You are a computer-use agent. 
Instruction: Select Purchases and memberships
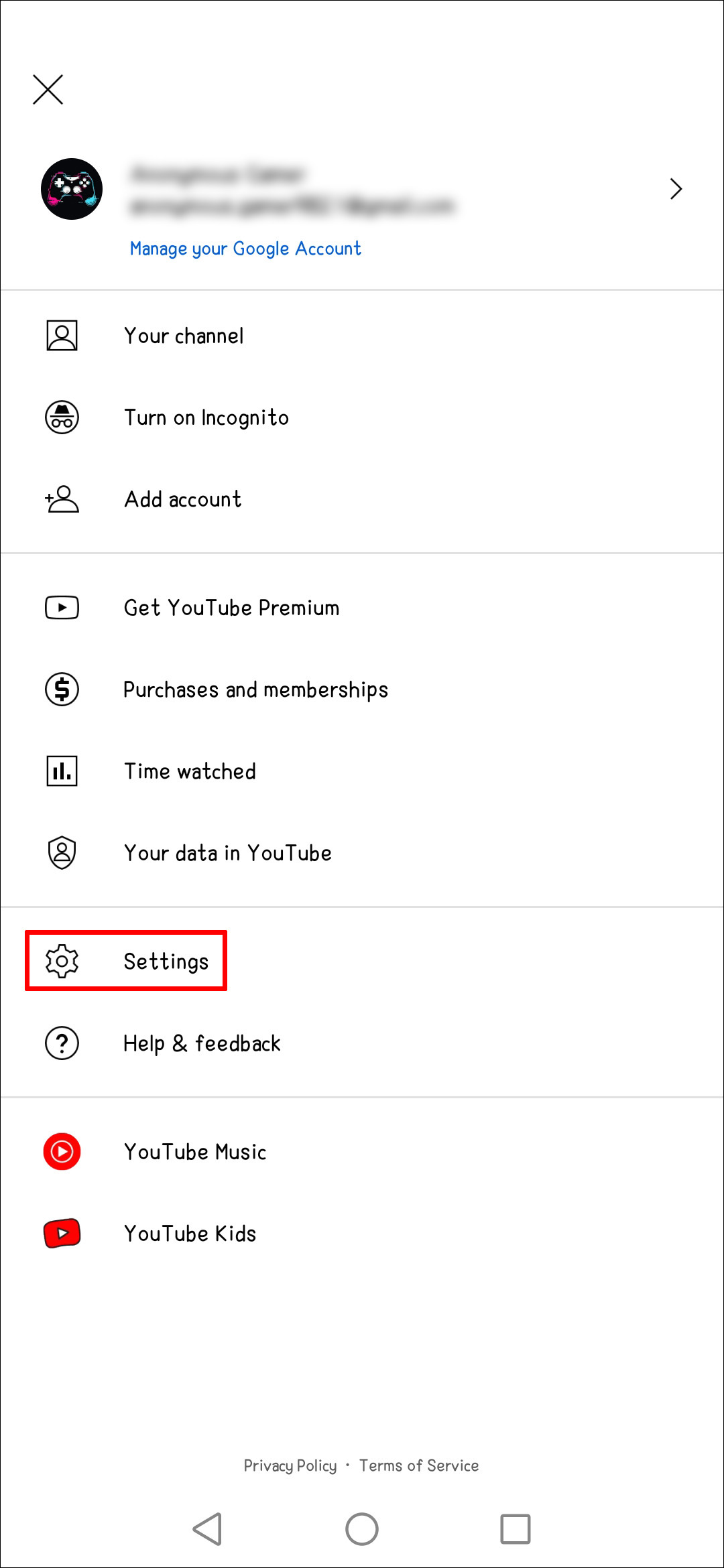click(255, 690)
